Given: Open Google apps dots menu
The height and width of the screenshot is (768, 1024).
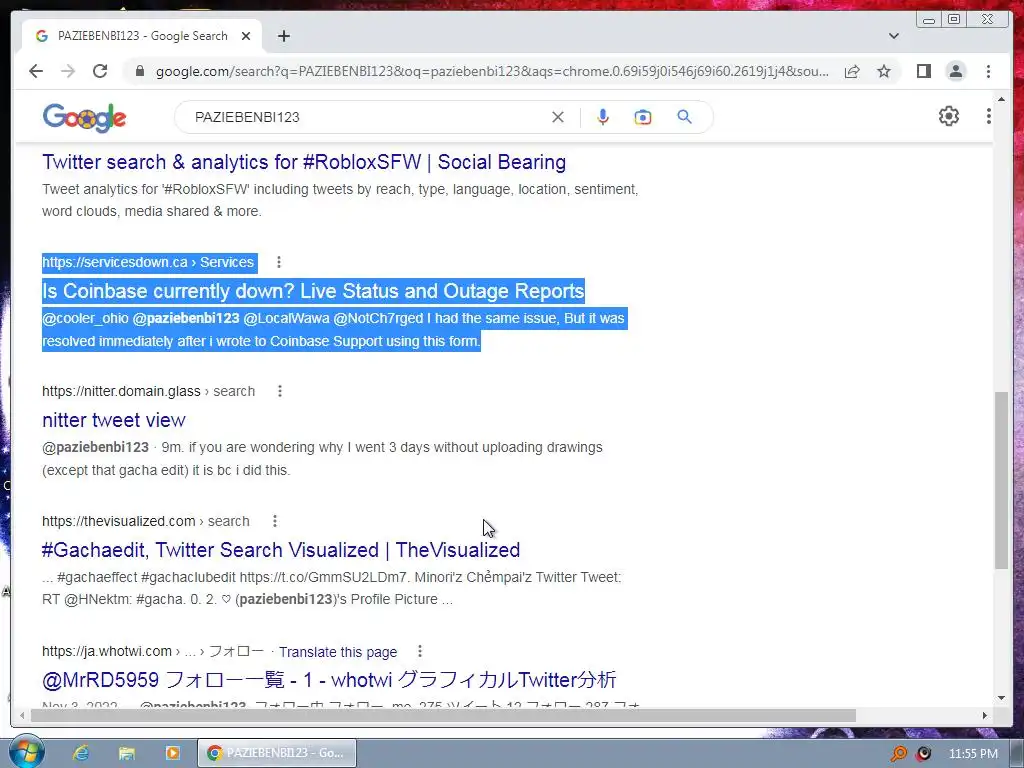Looking at the screenshot, I should [989, 116].
